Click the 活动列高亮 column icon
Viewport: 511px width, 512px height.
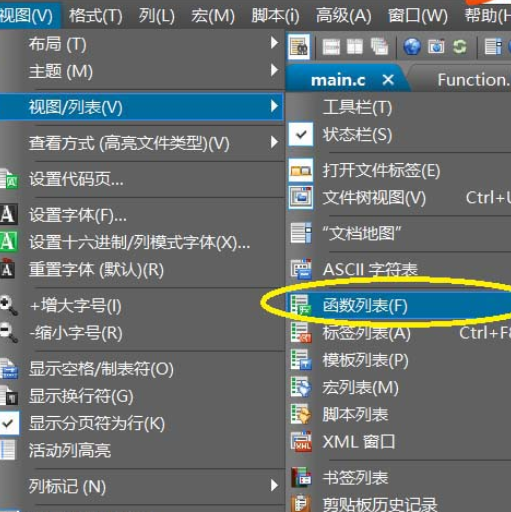tap(8, 450)
